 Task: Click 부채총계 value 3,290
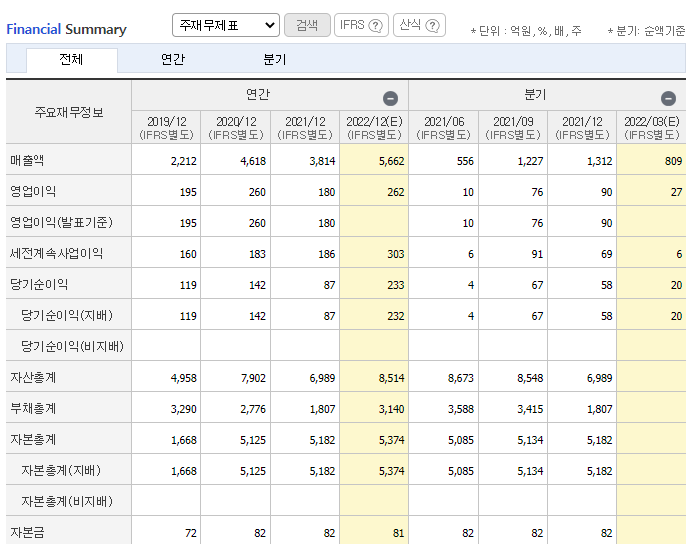click(x=184, y=409)
